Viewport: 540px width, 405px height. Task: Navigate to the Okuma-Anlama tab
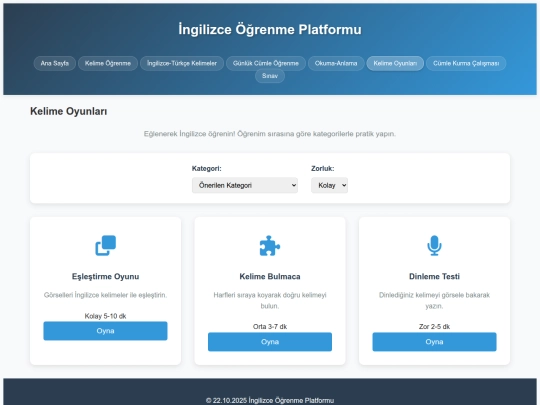336,63
